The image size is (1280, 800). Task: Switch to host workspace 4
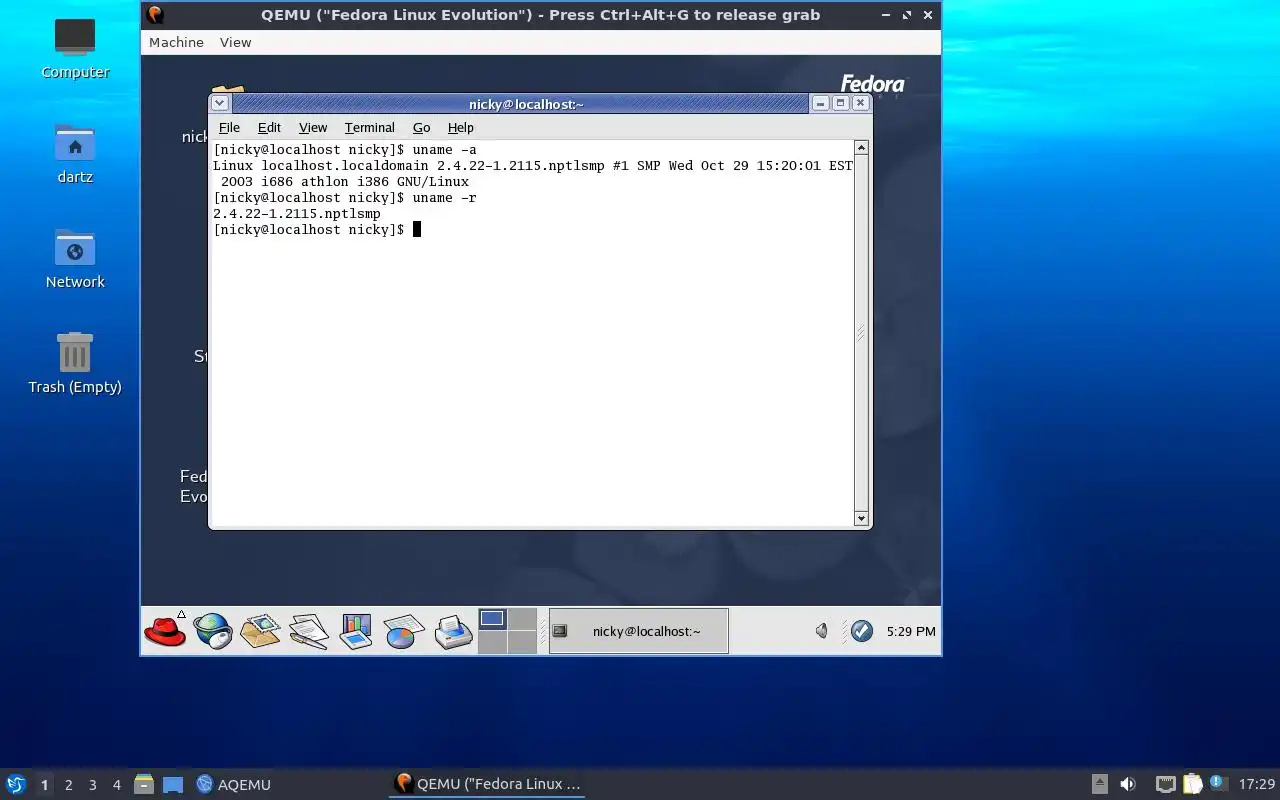pos(117,785)
